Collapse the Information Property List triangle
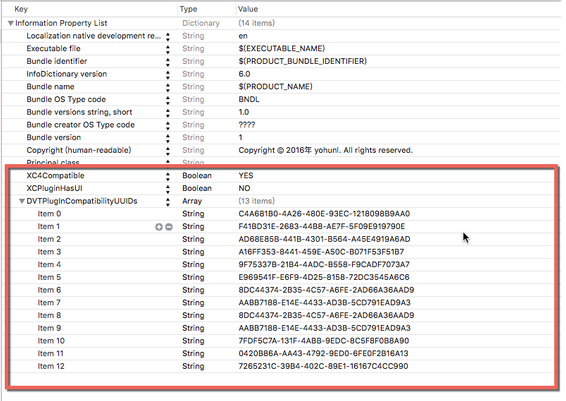 point(10,23)
